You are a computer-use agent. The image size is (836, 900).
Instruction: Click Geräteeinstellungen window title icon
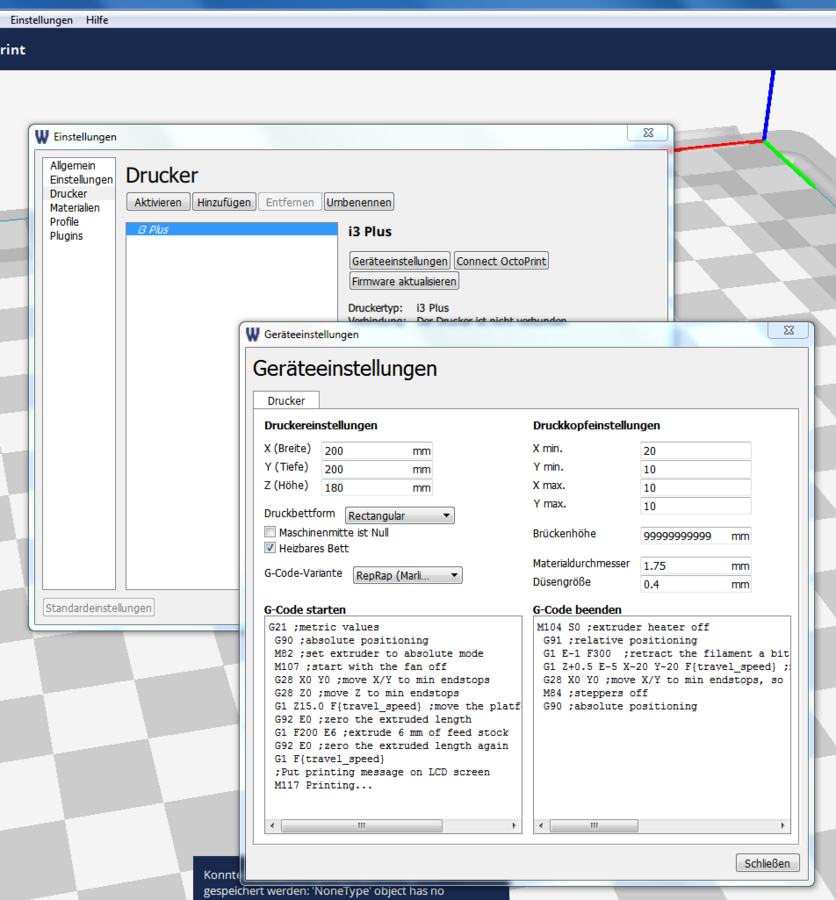pyautogui.click(x=252, y=335)
